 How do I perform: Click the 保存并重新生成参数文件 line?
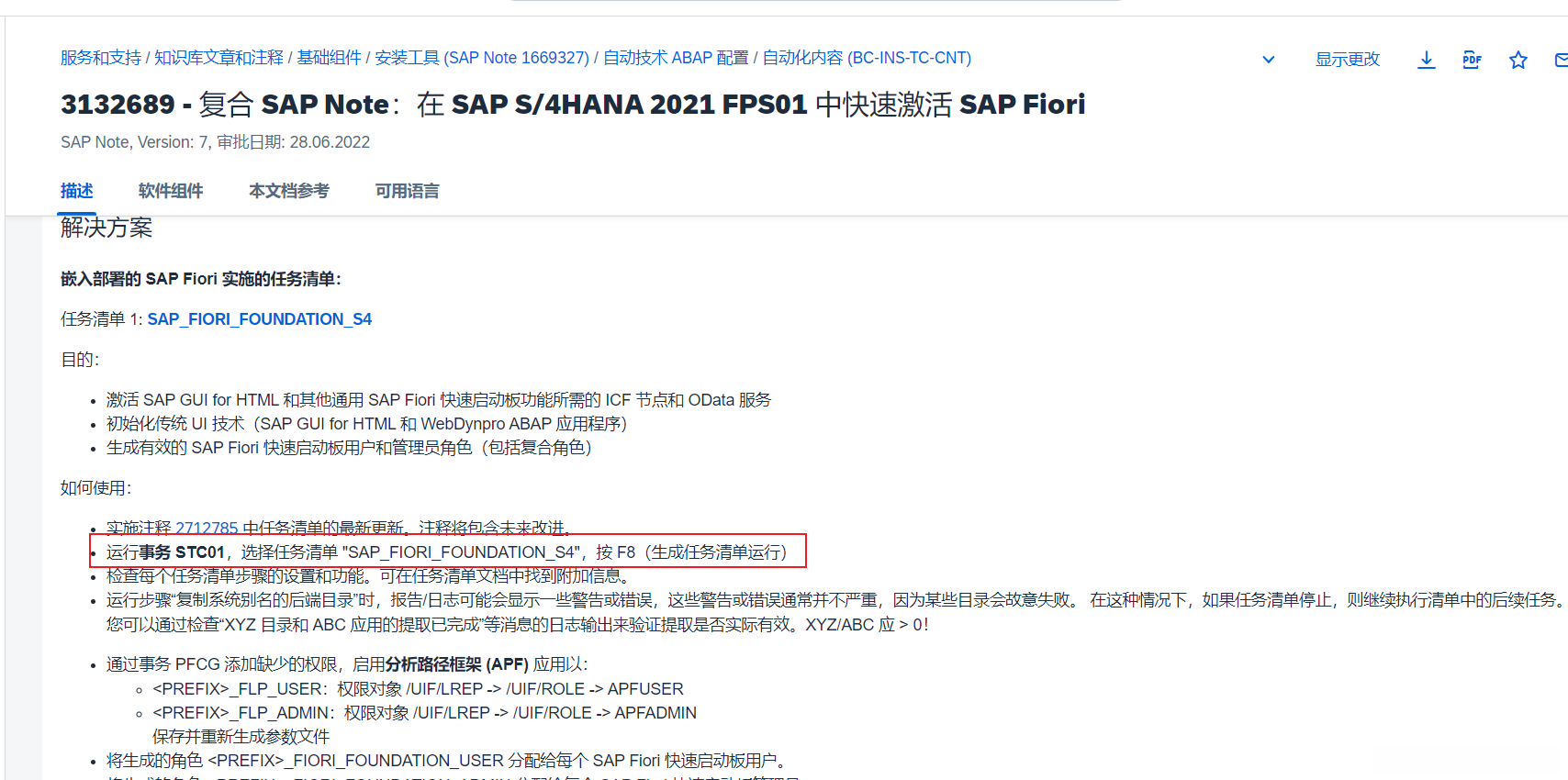point(241,737)
